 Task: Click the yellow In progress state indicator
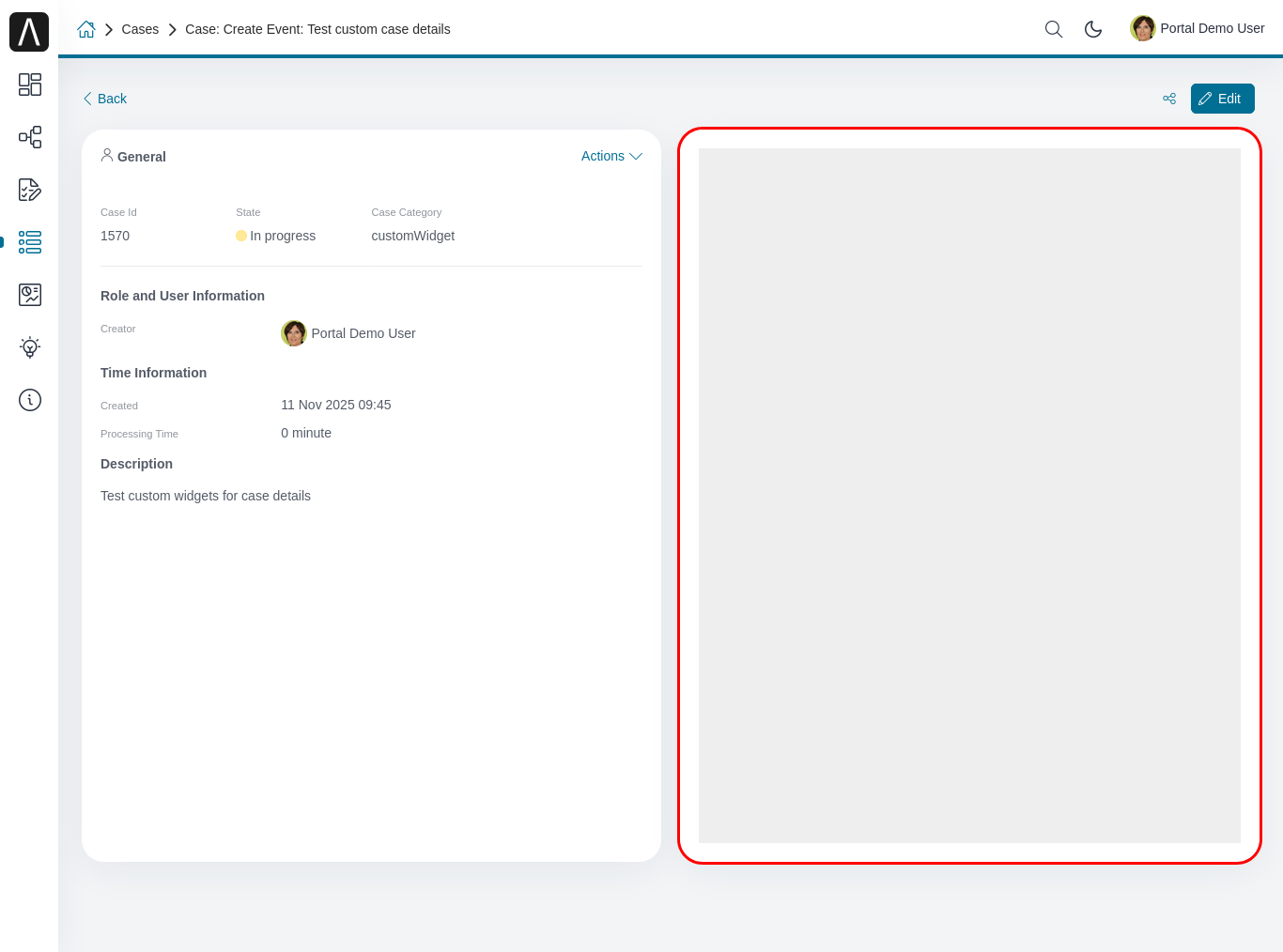pyautogui.click(x=241, y=236)
